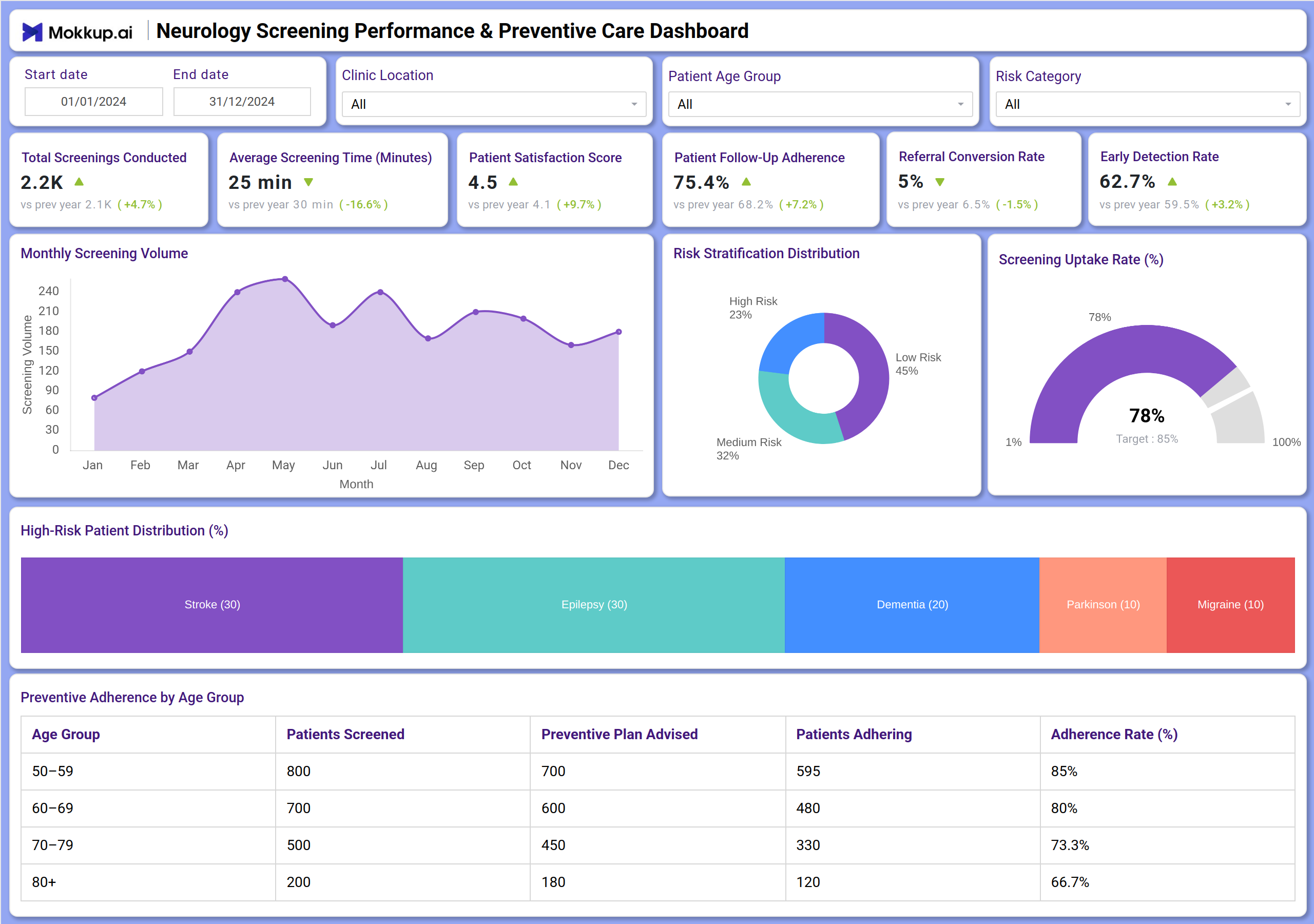This screenshot has width=1314, height=924.
Task: Select the Stroke (30) bar segment
Action: click(212, 605)
